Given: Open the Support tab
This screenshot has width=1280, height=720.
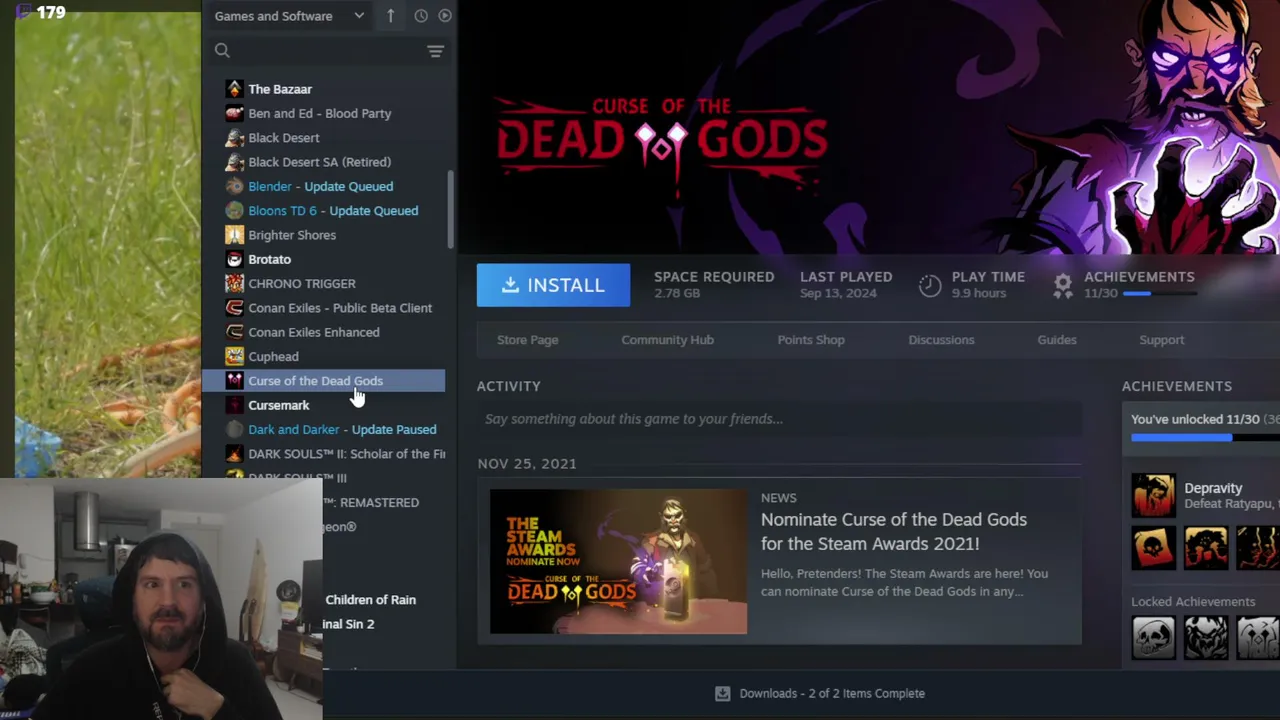Looking at the screenshot, I should coord(1162,340).
